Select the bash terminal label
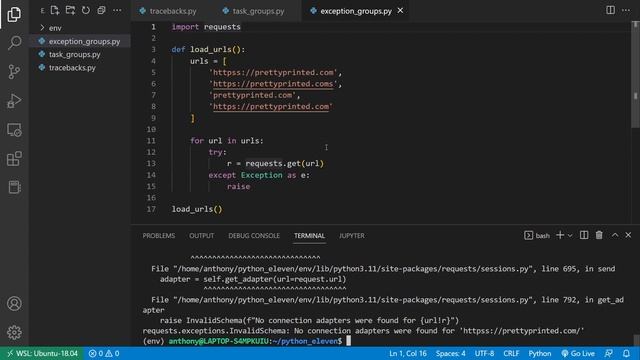The width and height of the screenshot is (640, 360). pyautogui.click(x=537, y=236)
